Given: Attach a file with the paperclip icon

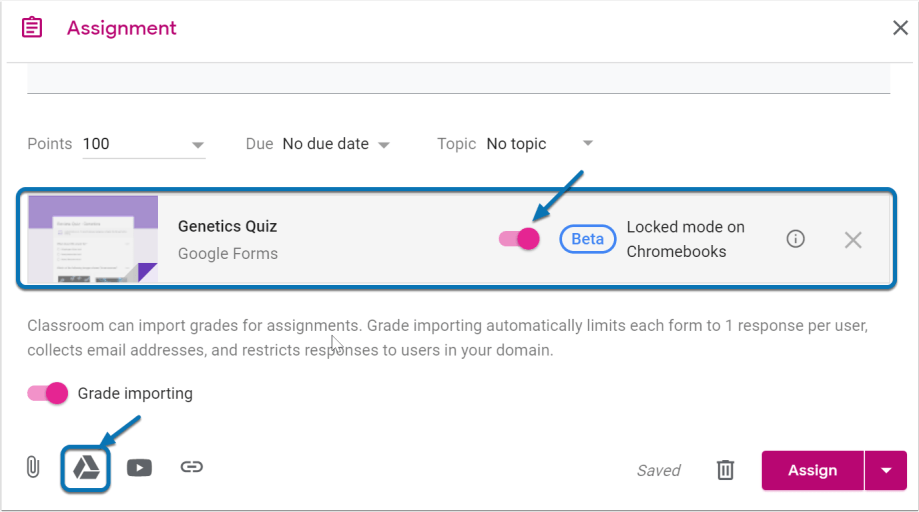Looking at the screenshot, I should (x=33, y=467).
